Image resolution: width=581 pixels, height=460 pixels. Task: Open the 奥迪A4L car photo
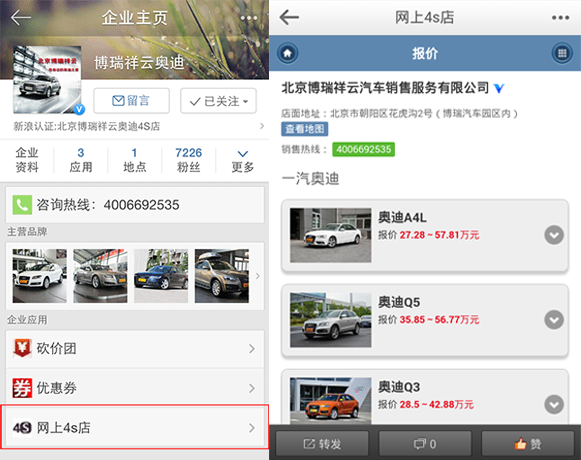click(331, 235)
